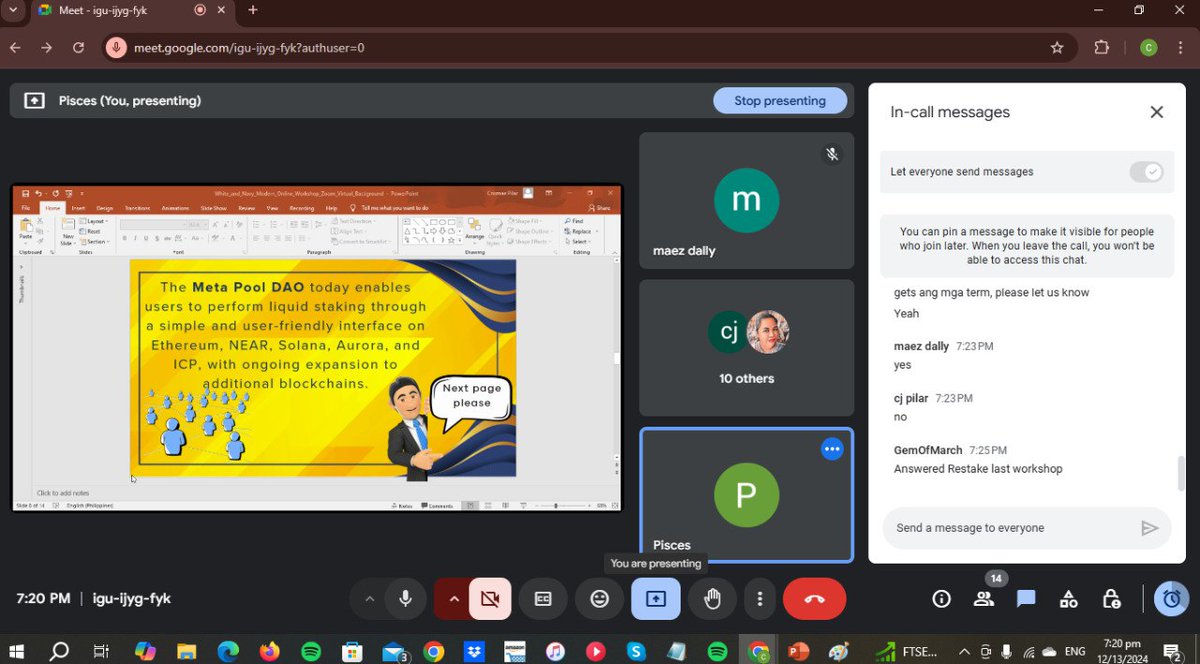Open more options in Meet call bar
1200x664 pixels.
pyautogui.click(x=760, y=599)
